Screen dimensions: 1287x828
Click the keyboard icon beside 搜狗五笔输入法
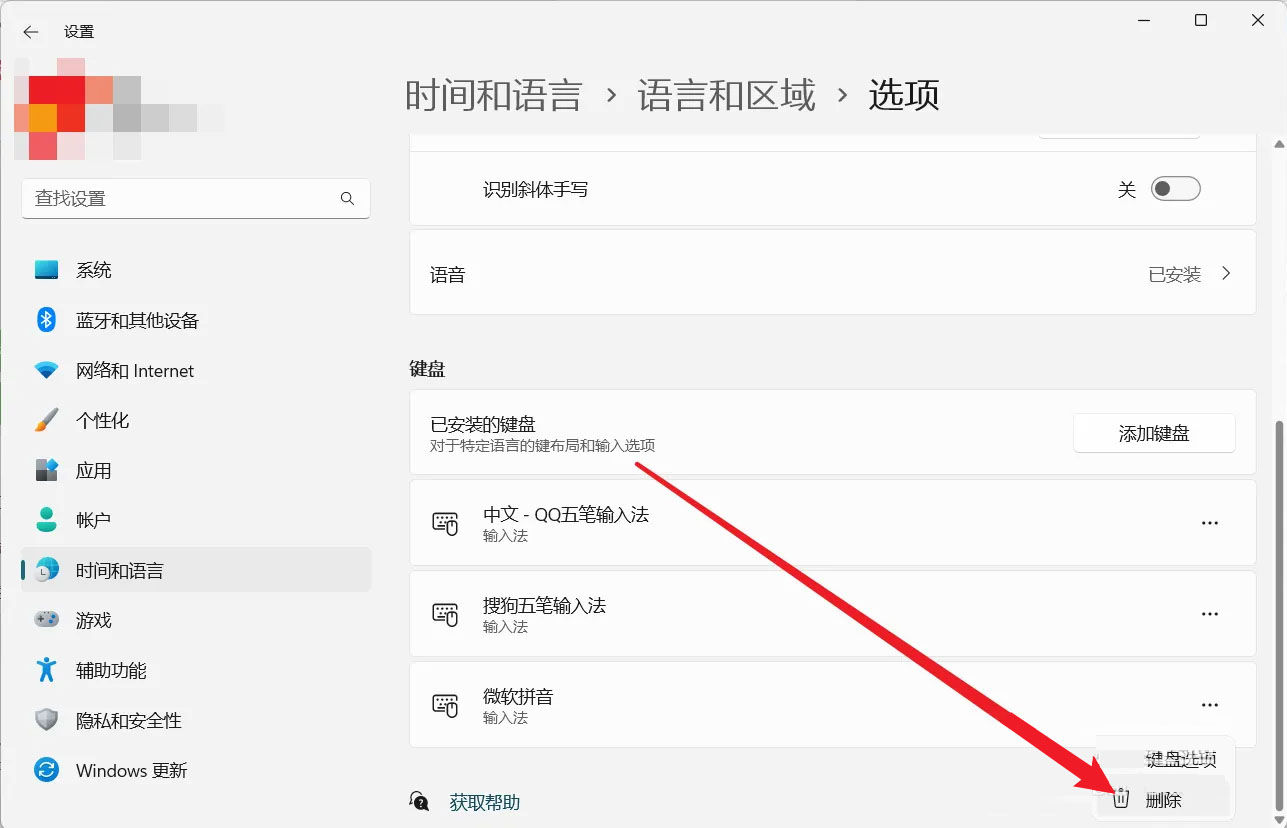coord(445,614)
